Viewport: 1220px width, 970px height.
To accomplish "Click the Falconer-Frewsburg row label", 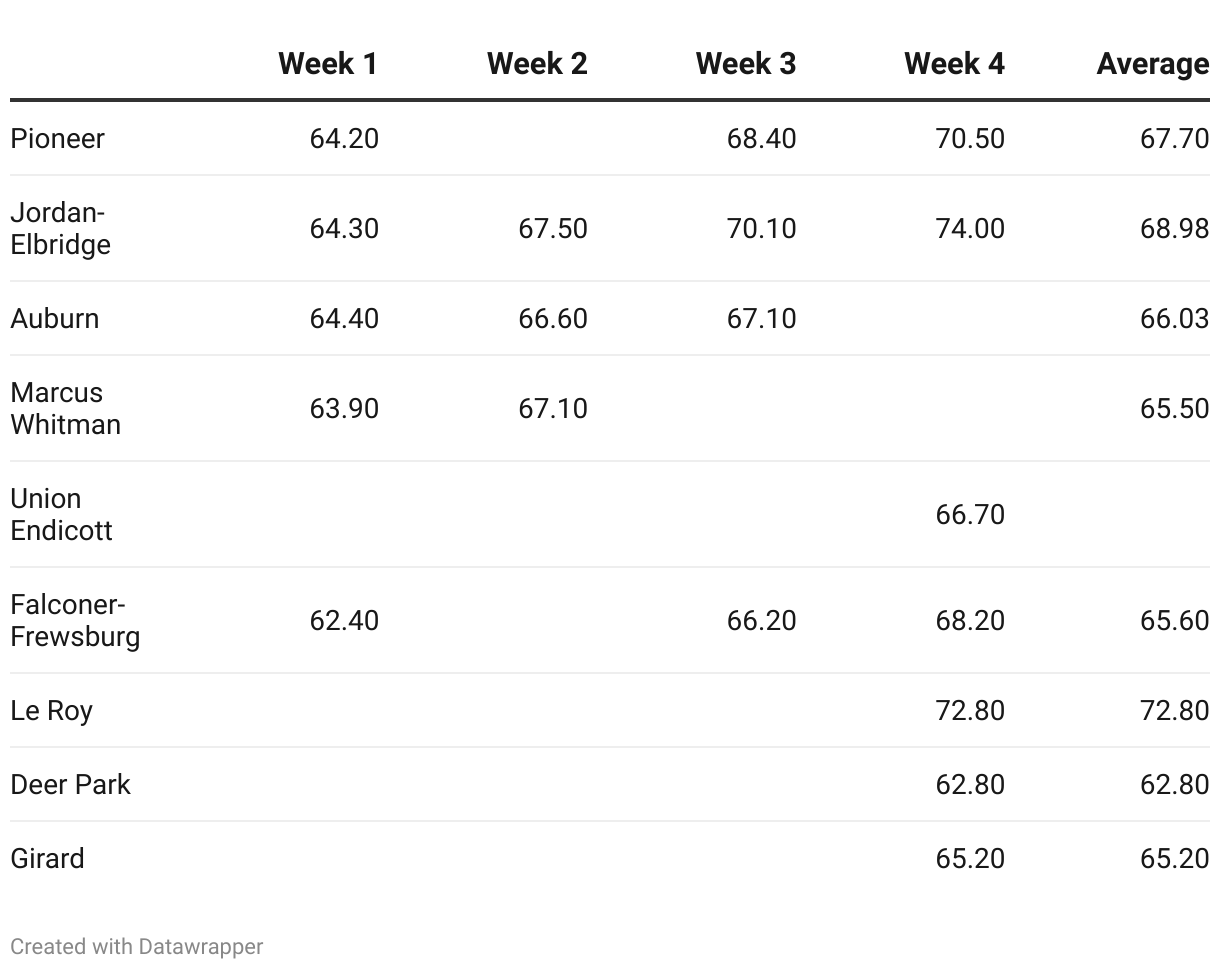I will [x=75, y=620].
